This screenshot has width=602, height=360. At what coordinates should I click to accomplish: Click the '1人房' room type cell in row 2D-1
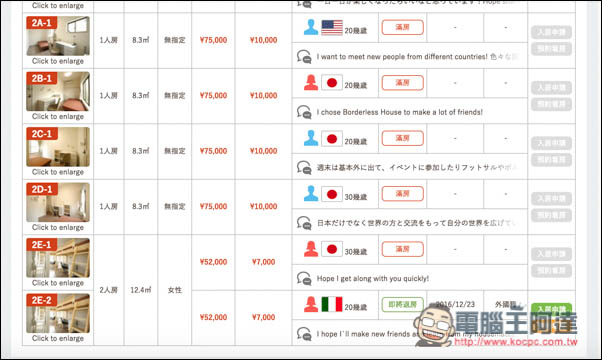(109, 206)
